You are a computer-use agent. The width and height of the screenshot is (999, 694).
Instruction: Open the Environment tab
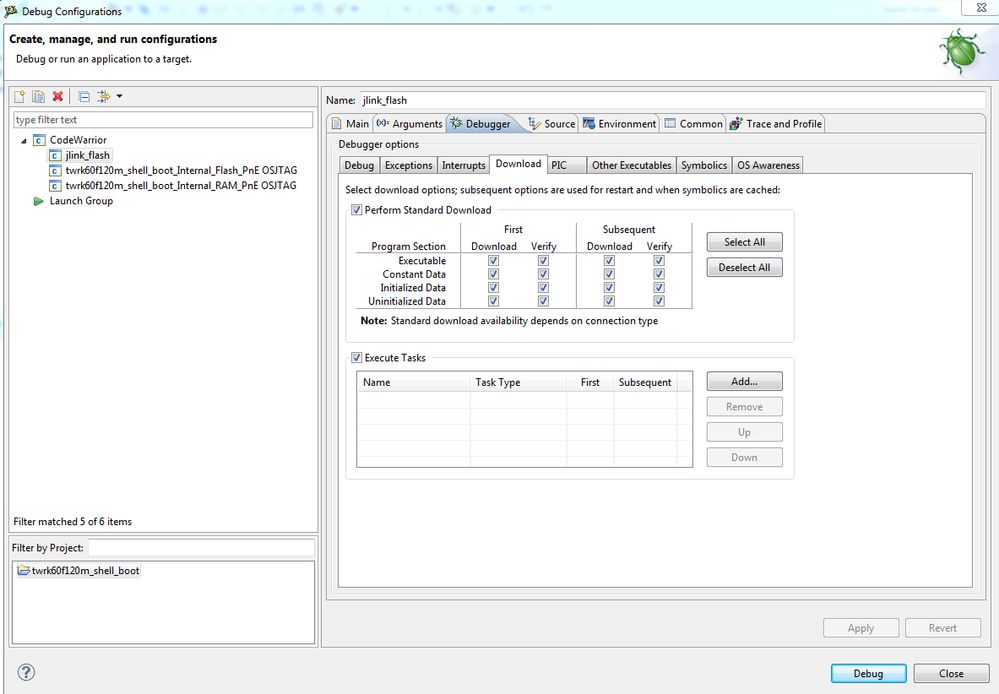coord(619,124)
